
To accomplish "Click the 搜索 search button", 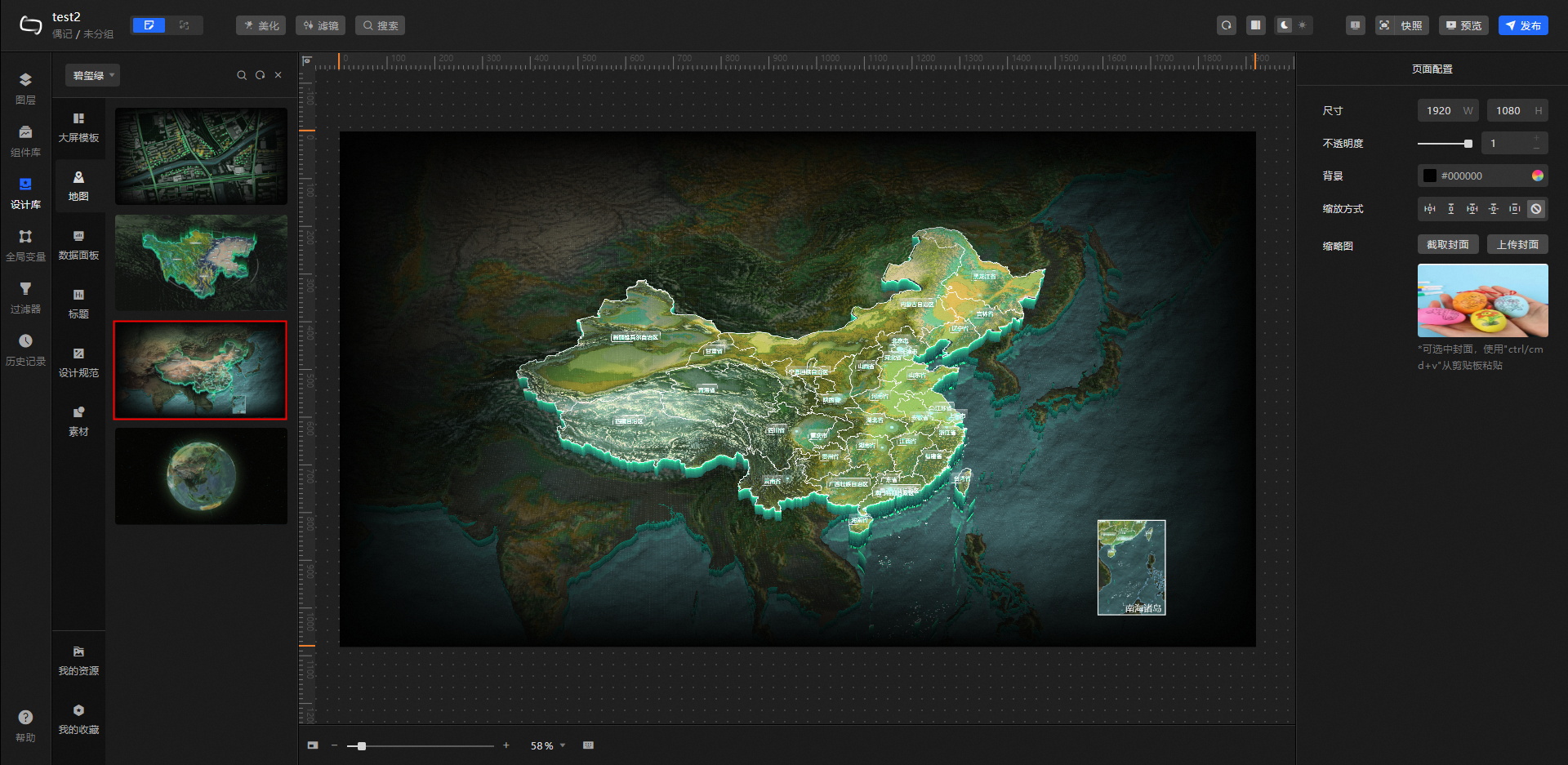I will (x=380, y=25).
